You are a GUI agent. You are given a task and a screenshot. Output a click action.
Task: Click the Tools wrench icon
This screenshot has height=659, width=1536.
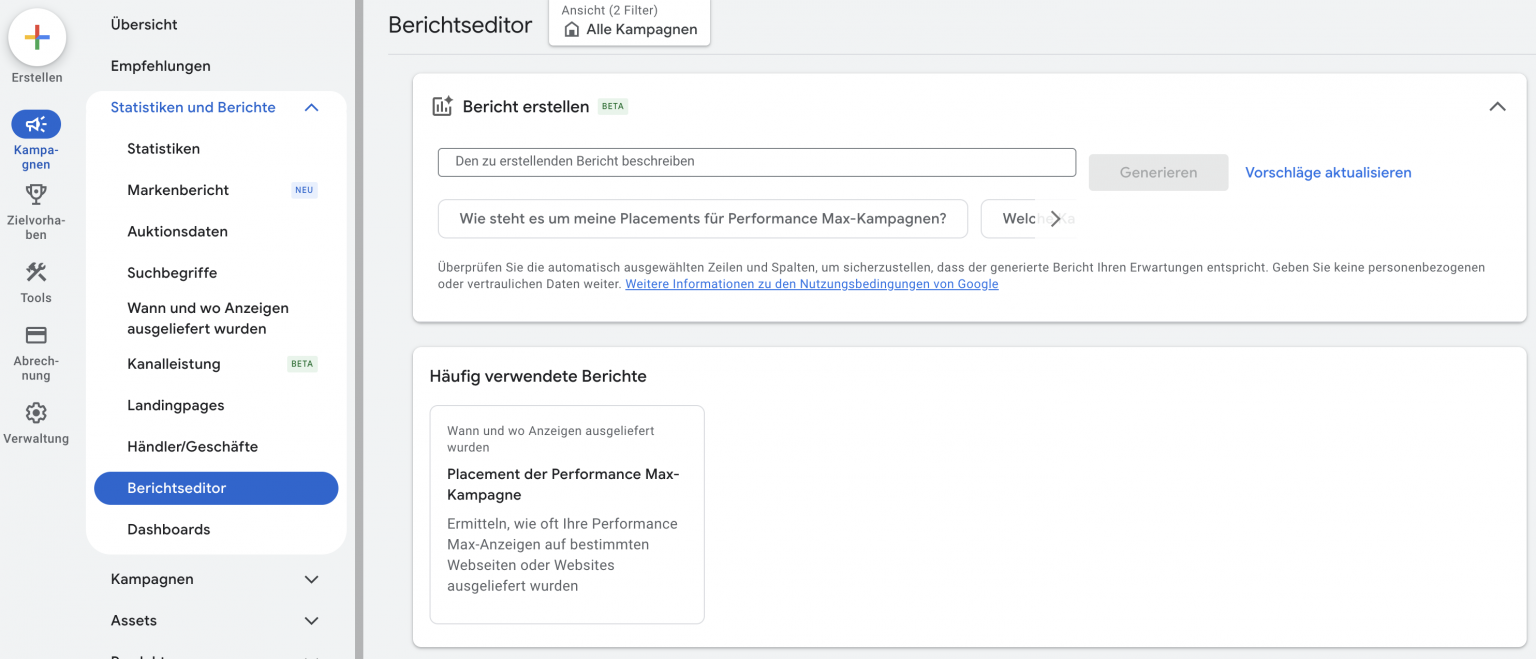(36, 271)
